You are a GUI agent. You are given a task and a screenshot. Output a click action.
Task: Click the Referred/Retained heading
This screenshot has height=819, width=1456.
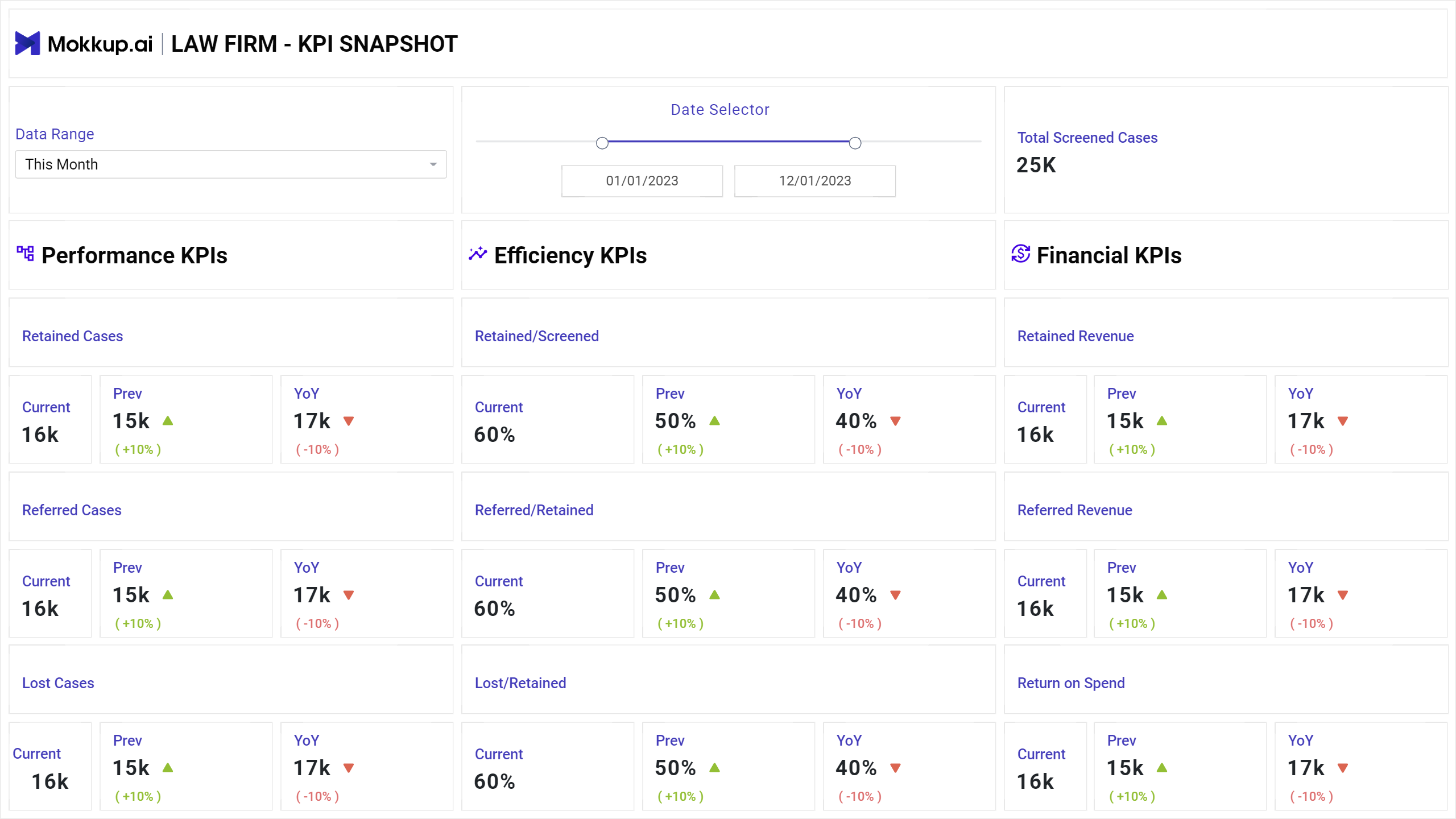click(534, 510)
